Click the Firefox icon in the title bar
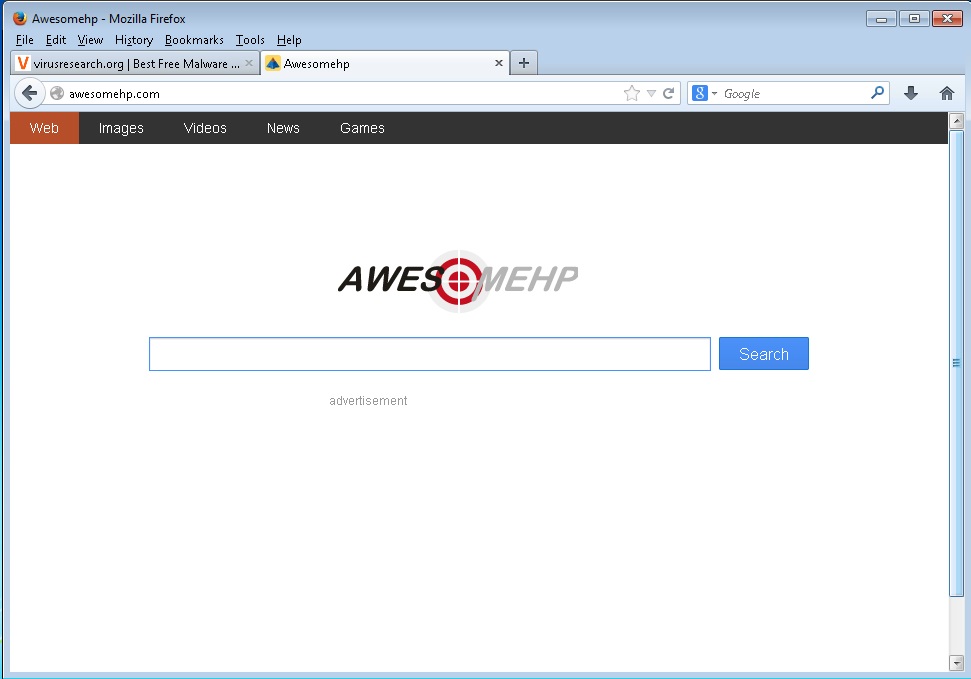Screen dimensions: 971x679 click(20, 18)
